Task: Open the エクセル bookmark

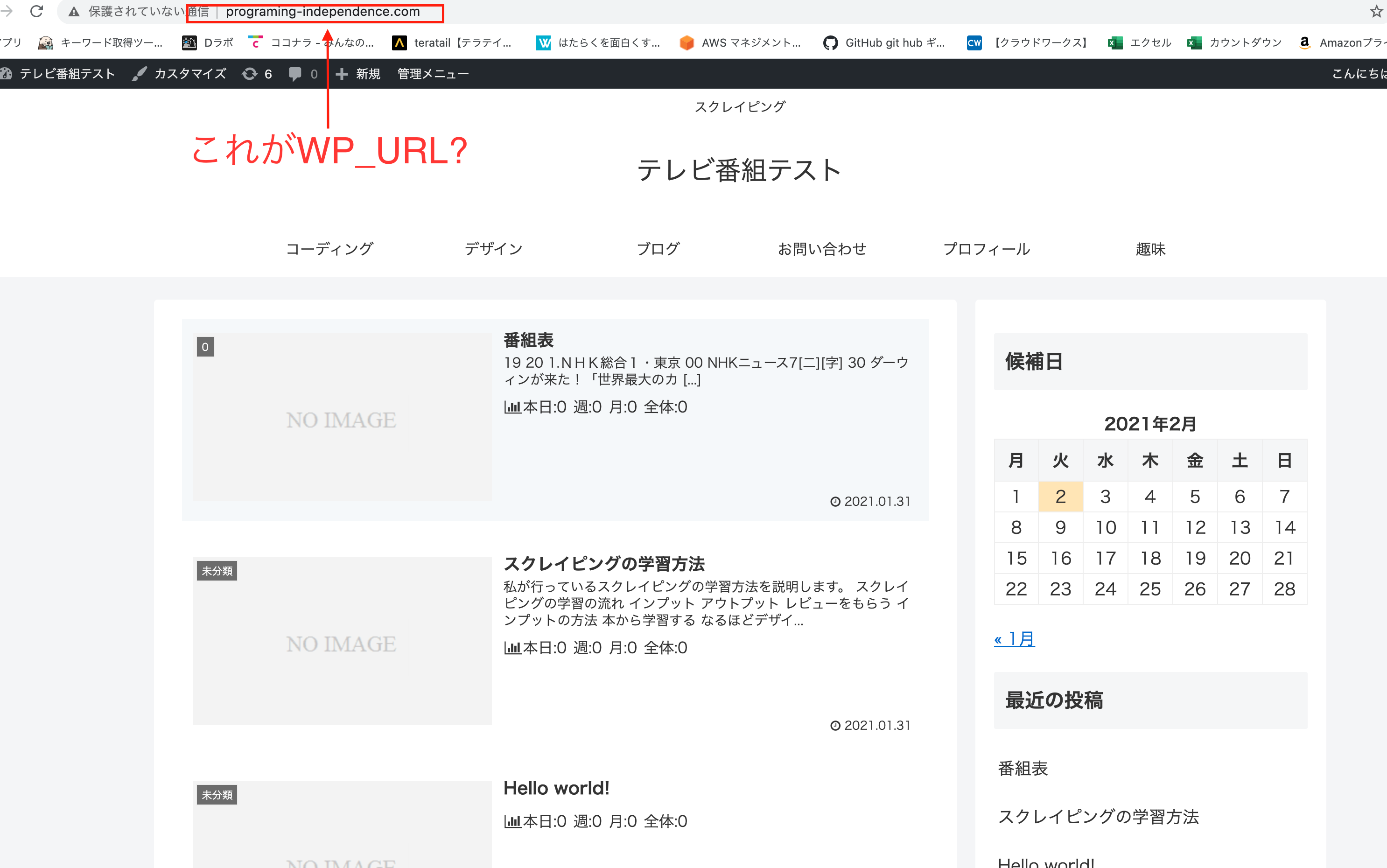Action: pyautogui.click(x=1140, y=42)
